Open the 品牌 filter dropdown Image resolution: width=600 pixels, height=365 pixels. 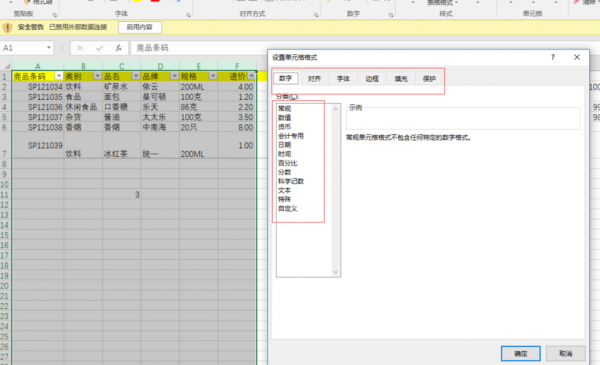[x=174, y=76]
